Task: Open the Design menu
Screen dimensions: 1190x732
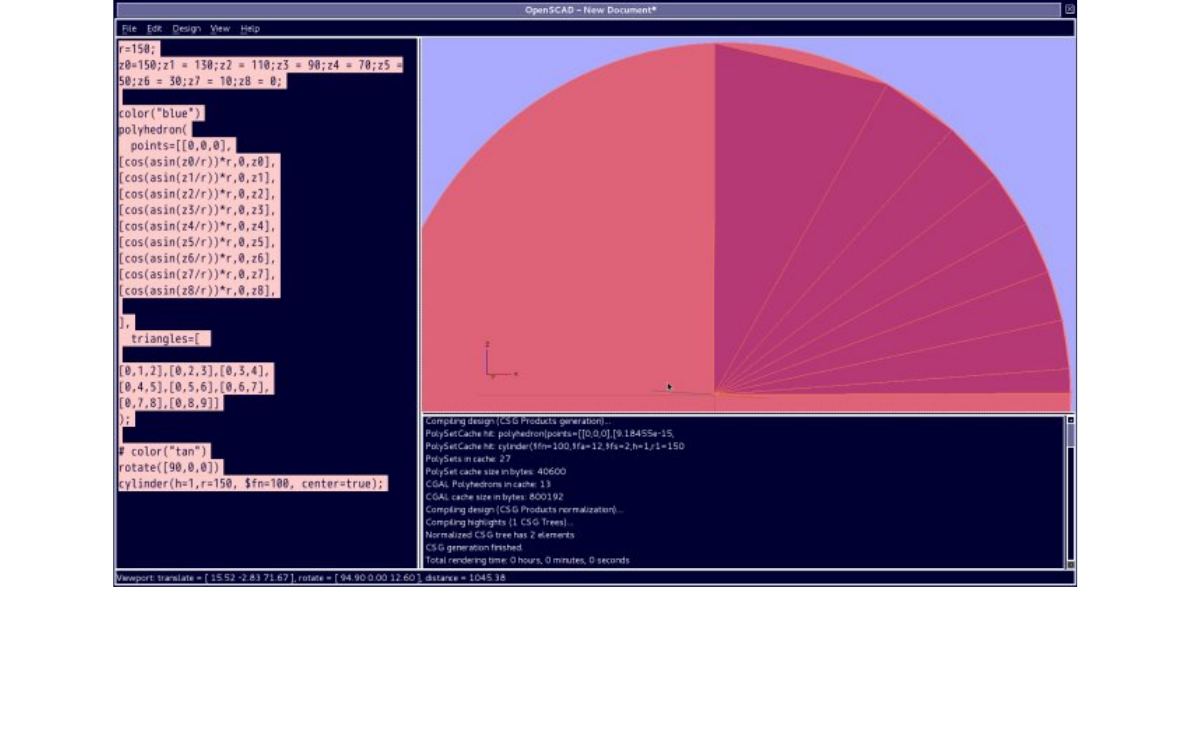Action: point(186,29)
